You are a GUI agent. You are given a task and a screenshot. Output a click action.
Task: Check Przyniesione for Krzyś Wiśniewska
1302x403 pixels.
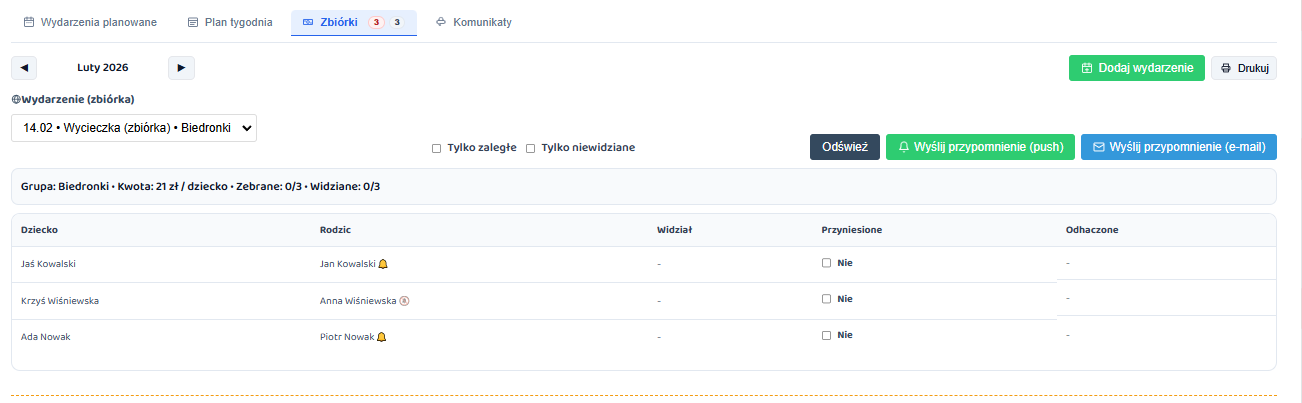(826, 299)
